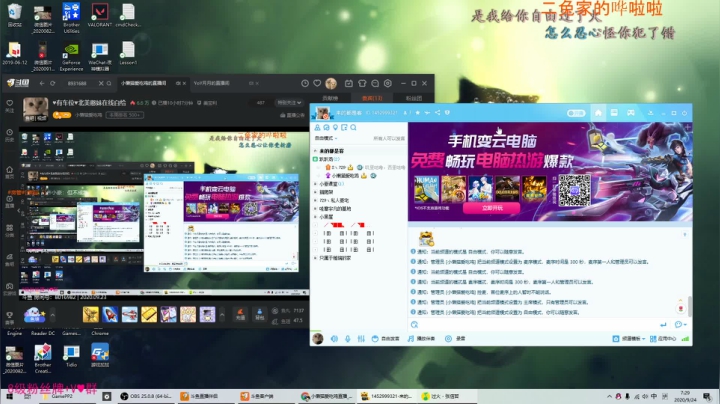Viewport: 720px width, 404px height.
Task: Toggle YY free speech mode button
Action: (385, 339)
